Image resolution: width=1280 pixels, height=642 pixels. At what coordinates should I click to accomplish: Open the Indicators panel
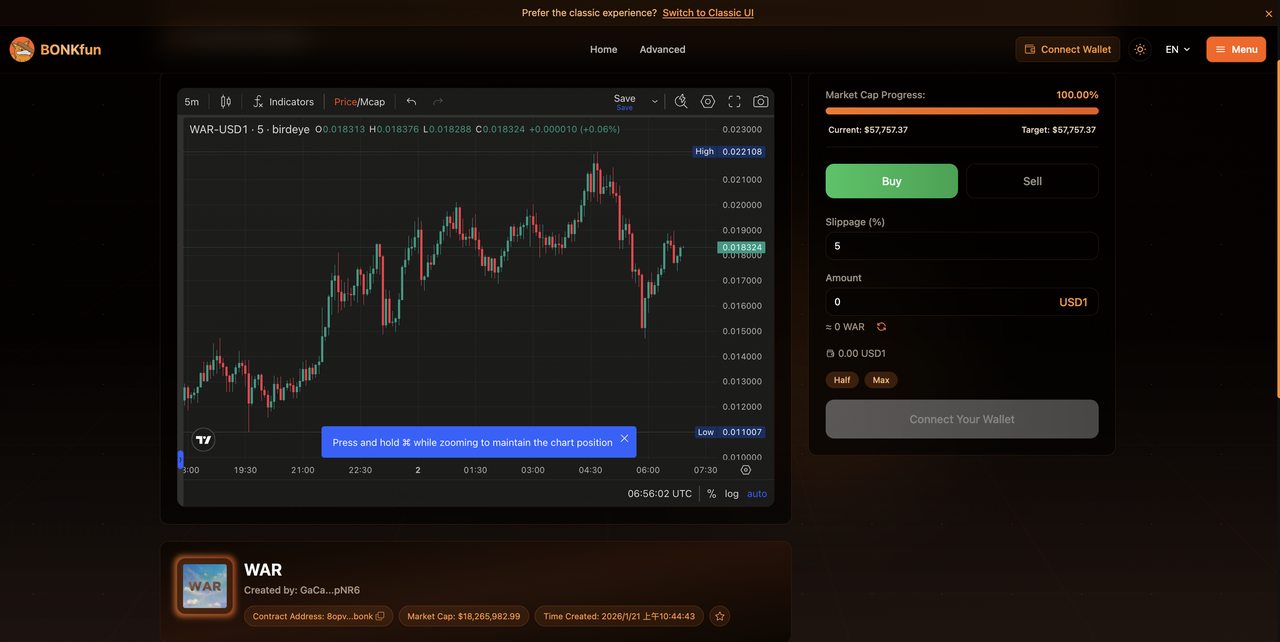coord(283,102)
